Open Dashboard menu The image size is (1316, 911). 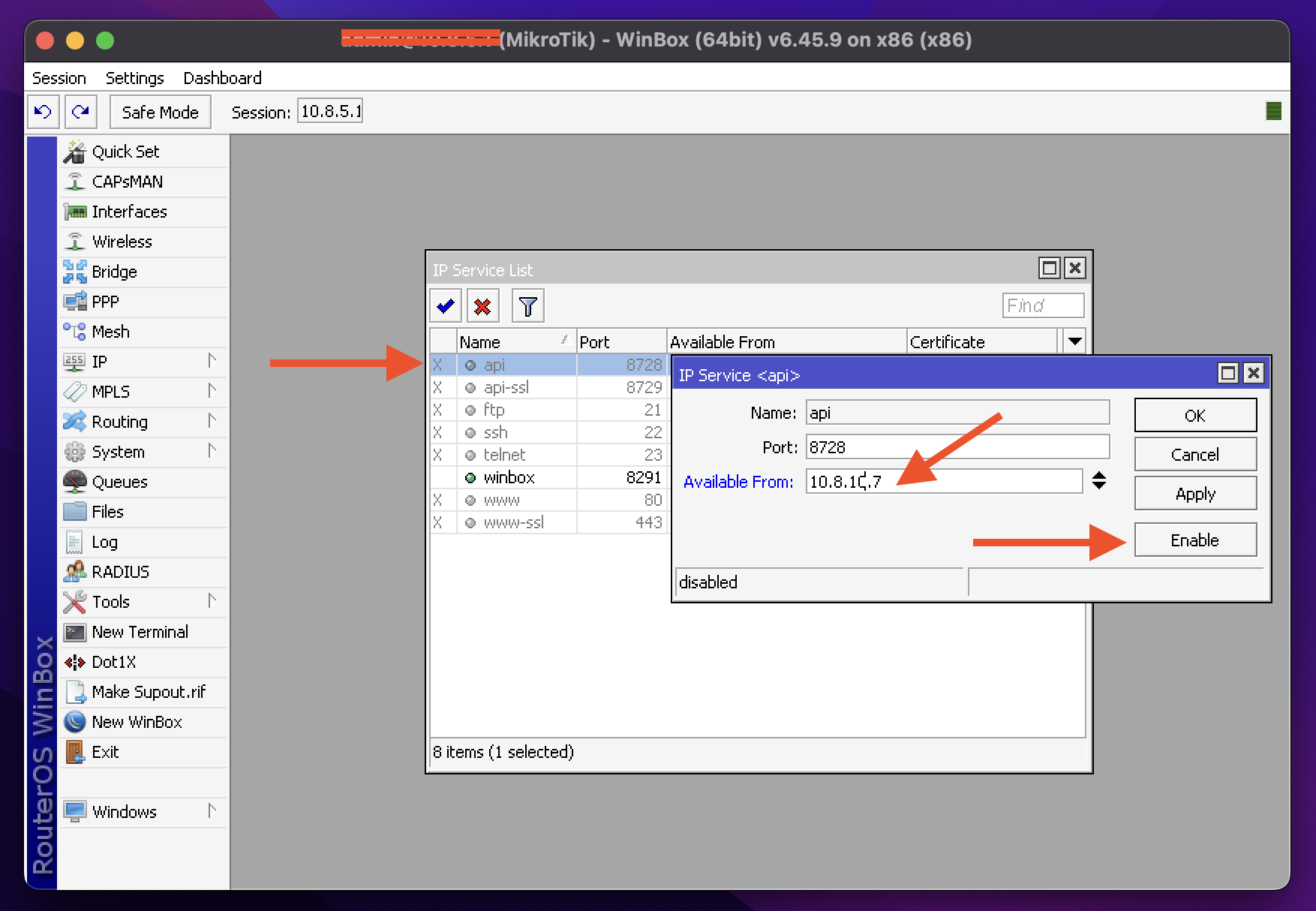coord(222,78)
